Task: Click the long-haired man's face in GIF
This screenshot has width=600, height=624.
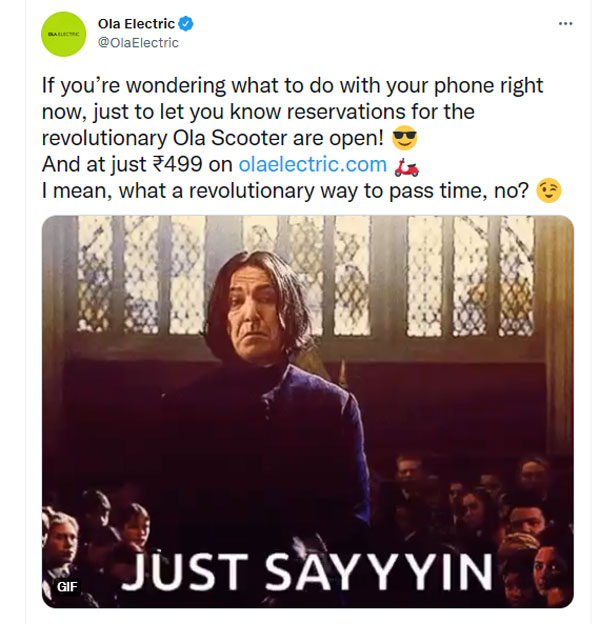Action: [x=251, y=314]
